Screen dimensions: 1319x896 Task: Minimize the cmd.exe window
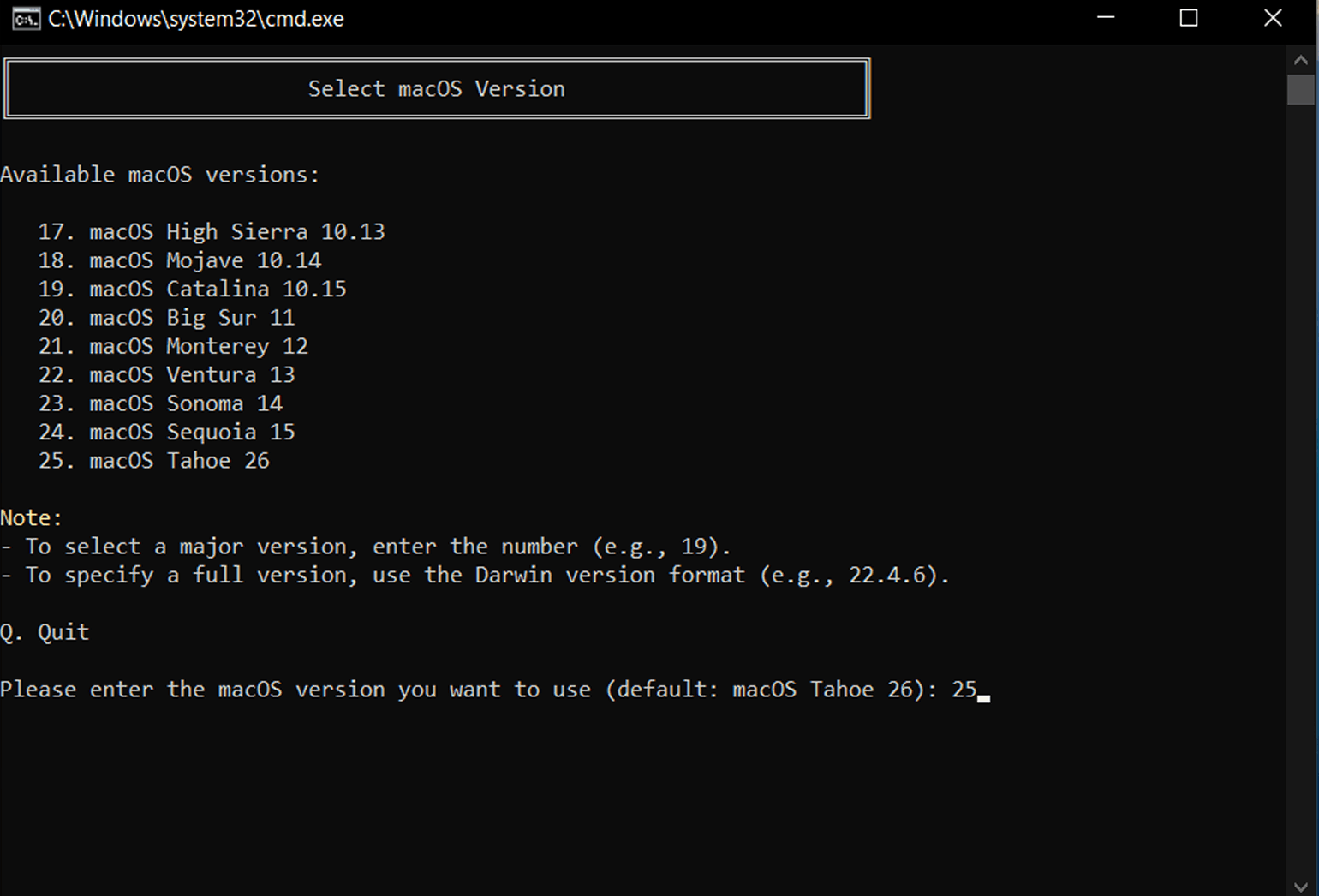1106,18
